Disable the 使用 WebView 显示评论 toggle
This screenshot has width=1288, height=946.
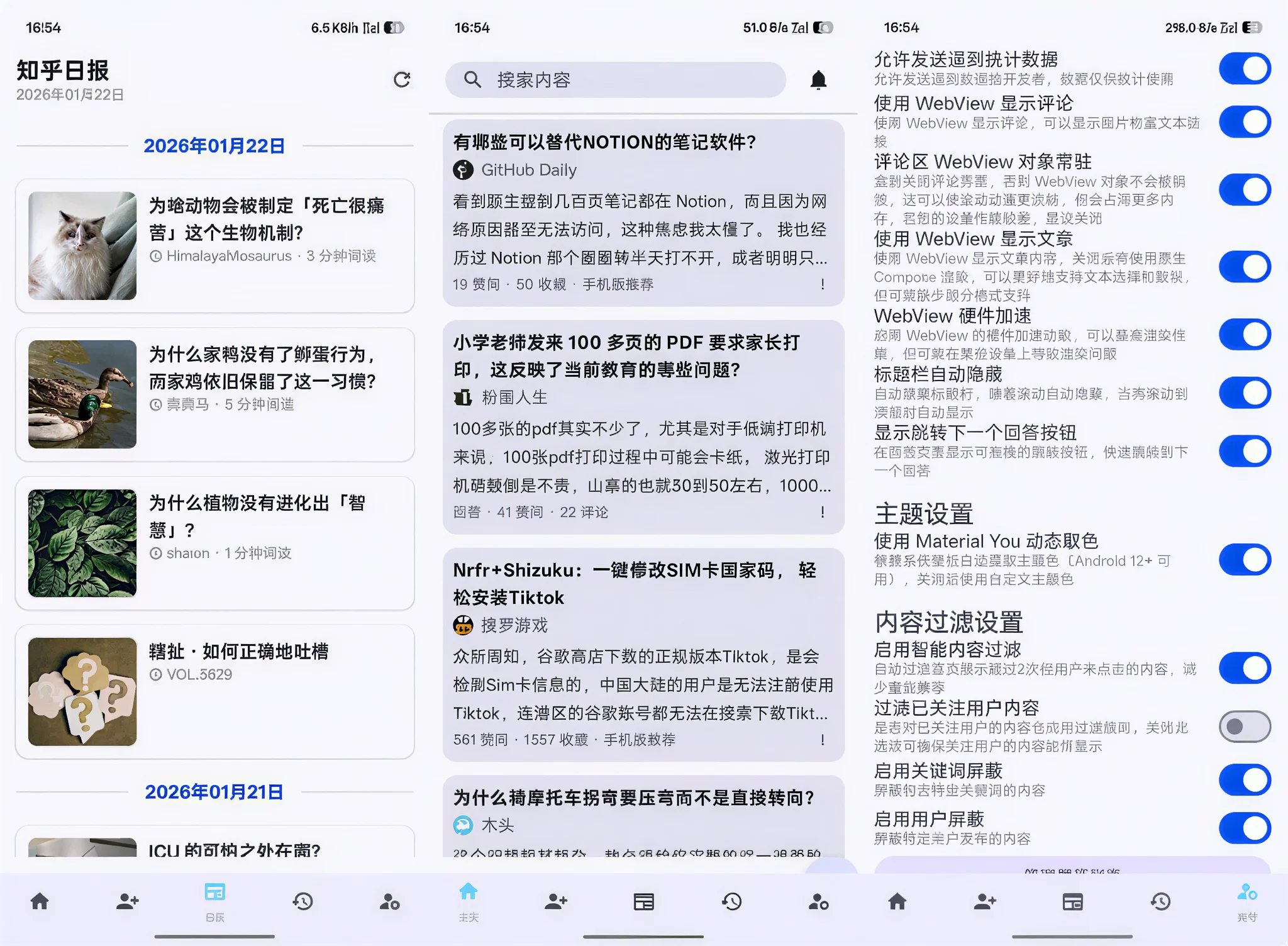[1244, 121]
